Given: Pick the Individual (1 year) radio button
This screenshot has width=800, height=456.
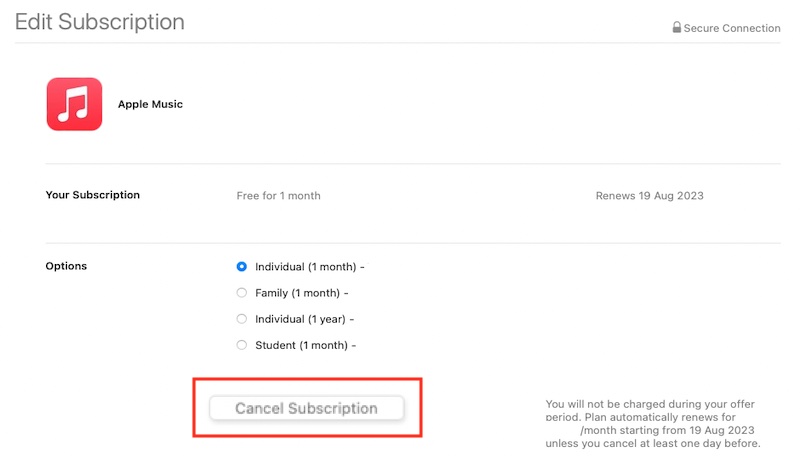Looking at the screenshot, I should (241, 319).
